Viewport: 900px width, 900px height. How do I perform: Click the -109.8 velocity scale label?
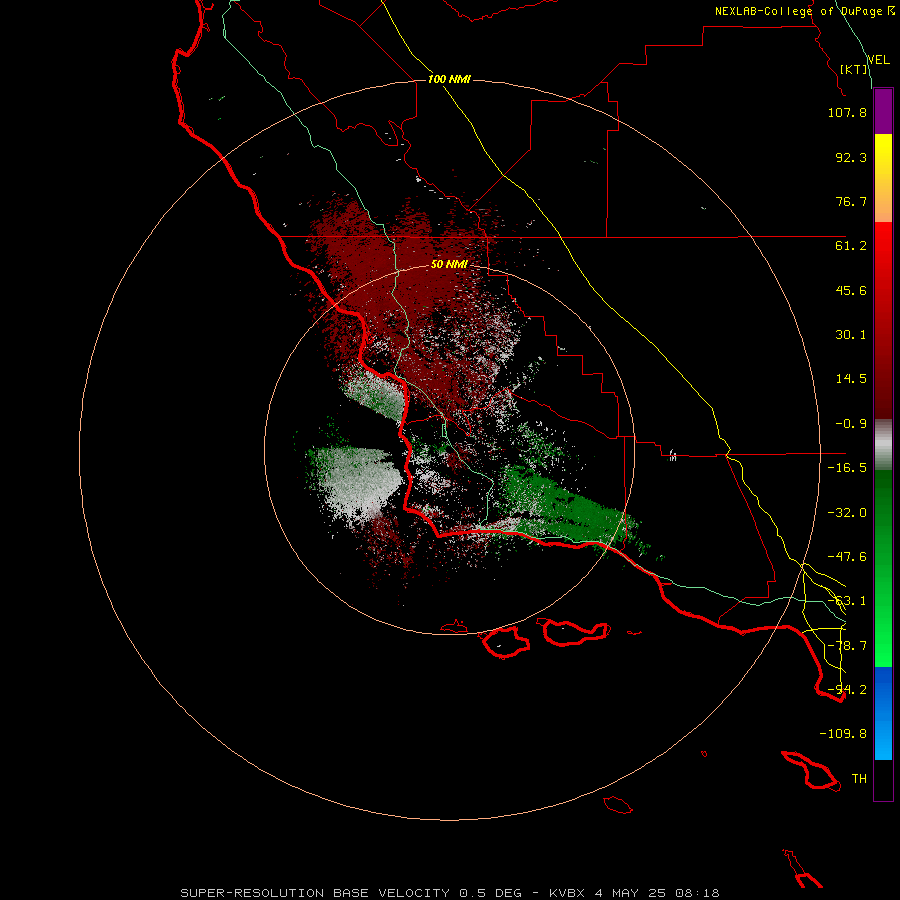click(843, 734)
